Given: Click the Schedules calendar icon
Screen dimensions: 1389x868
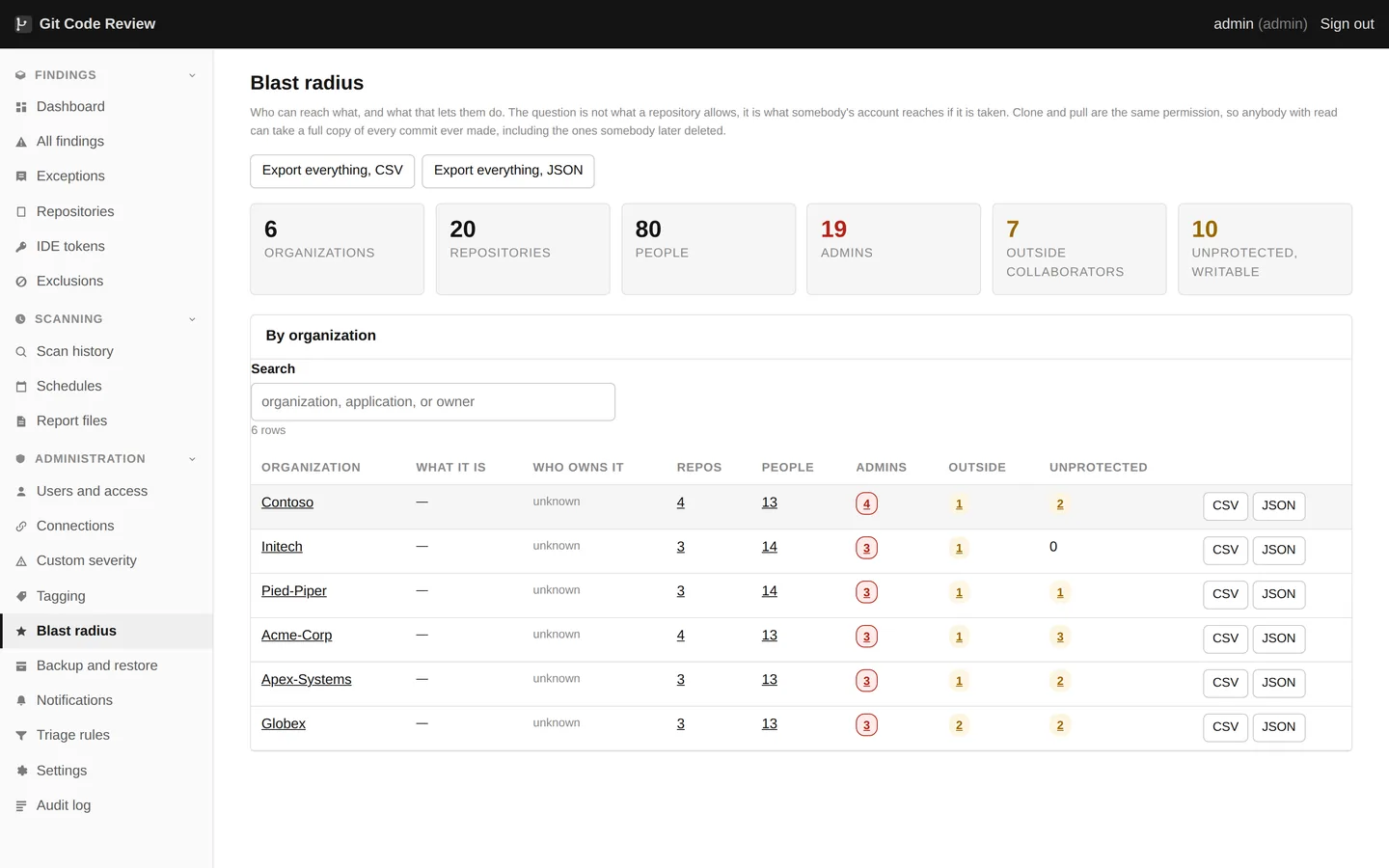Looking at the screenshot, I should coord(21,387).
